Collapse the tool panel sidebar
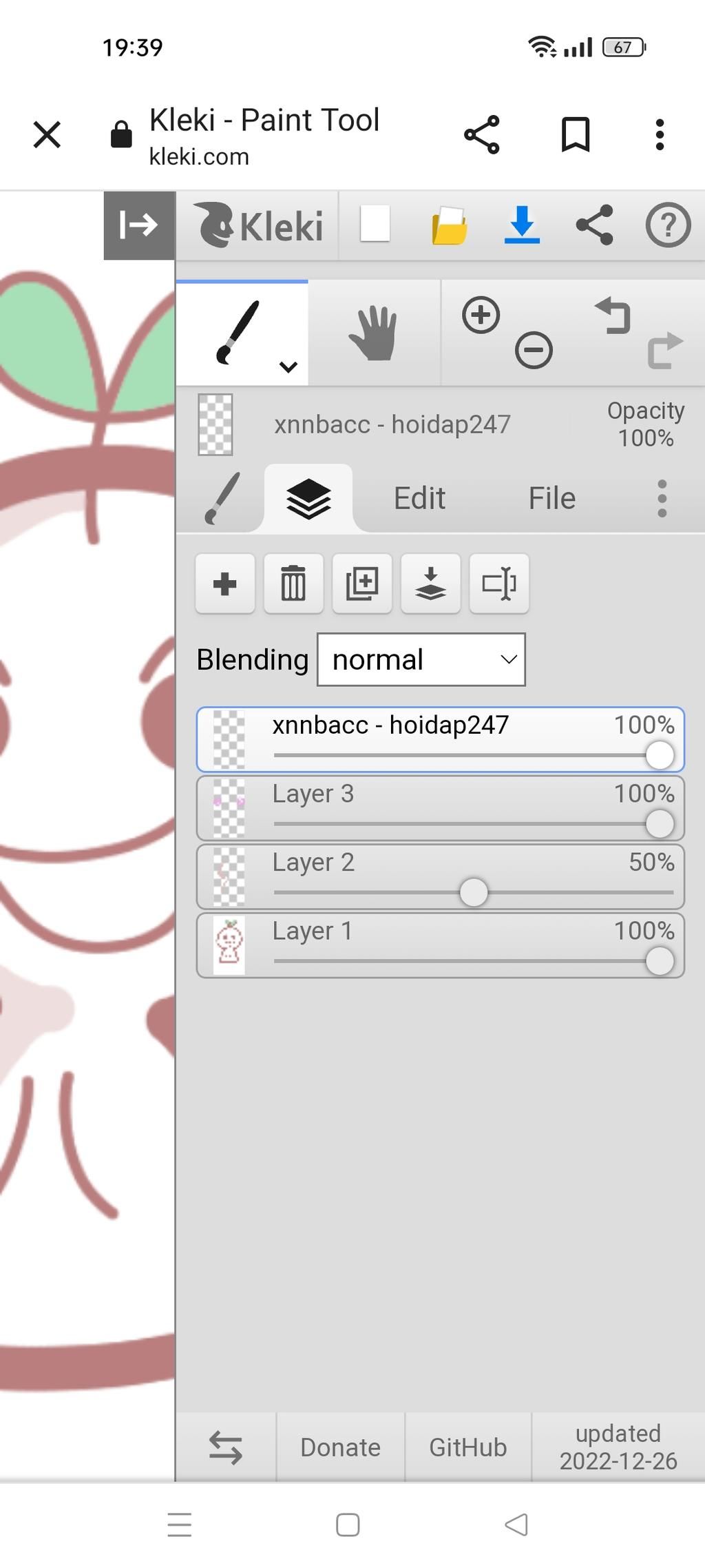Screen dimensions: 705x1568 pos(139,225)
